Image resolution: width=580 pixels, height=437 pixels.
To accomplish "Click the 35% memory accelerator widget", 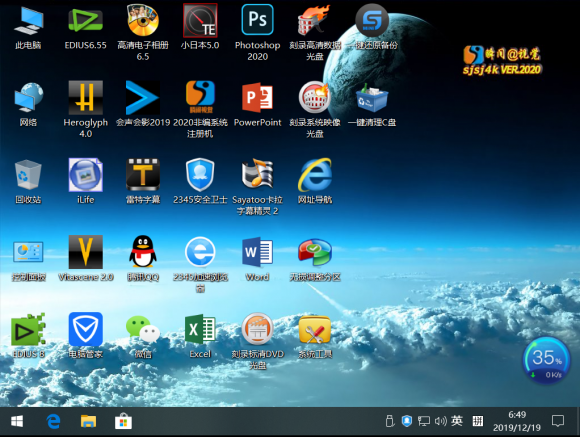I will click(x=546, y=360).
